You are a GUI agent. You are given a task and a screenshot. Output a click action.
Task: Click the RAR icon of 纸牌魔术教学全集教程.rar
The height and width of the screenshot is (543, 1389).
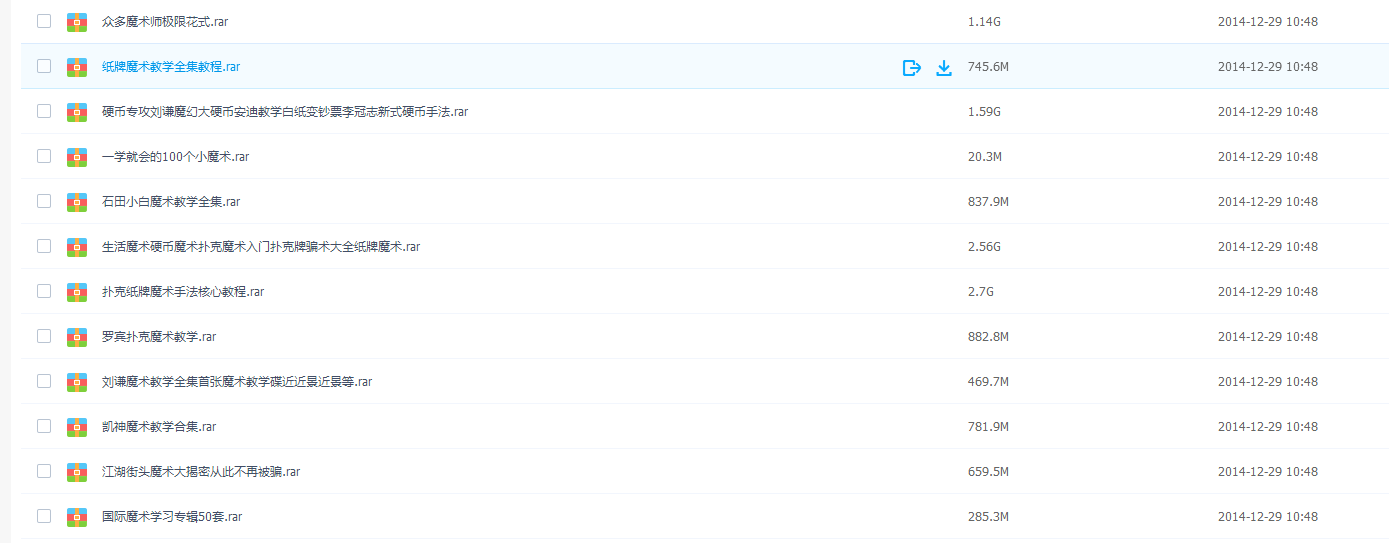[77, 67]
